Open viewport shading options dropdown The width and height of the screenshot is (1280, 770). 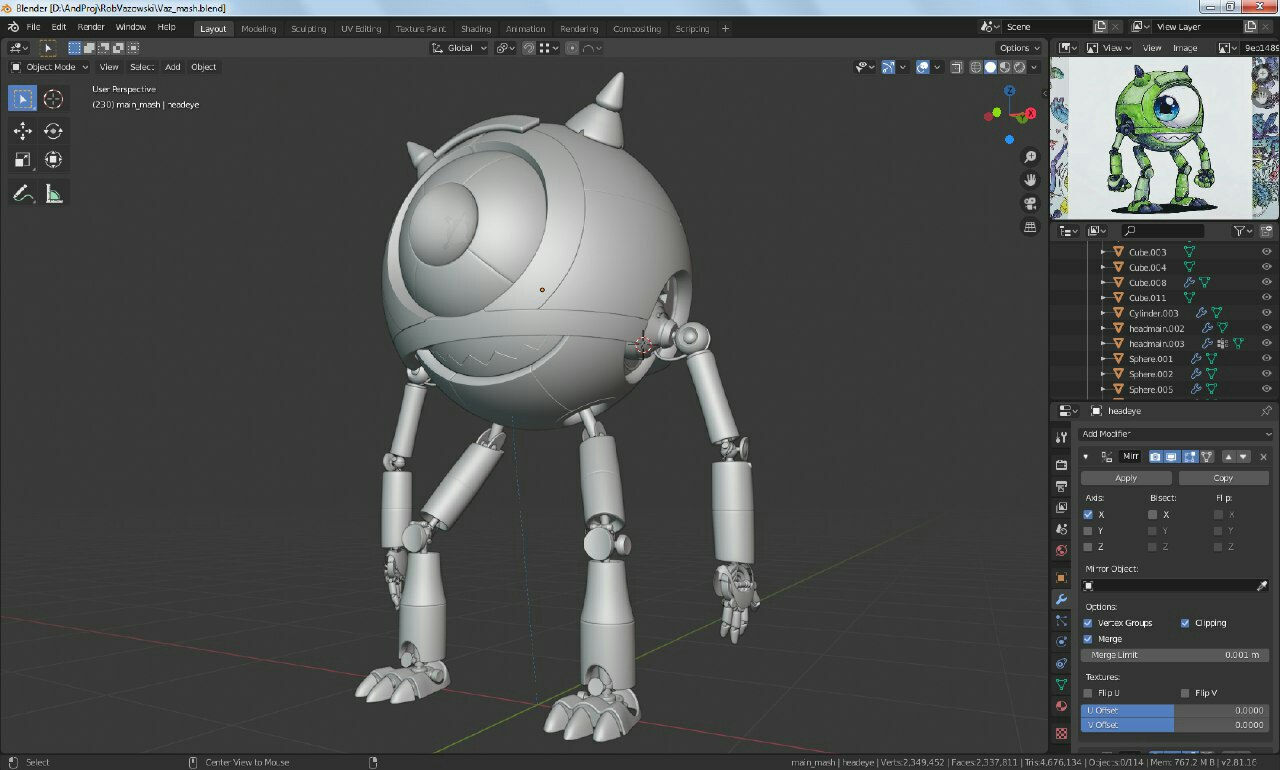[x=1034, y=67]
